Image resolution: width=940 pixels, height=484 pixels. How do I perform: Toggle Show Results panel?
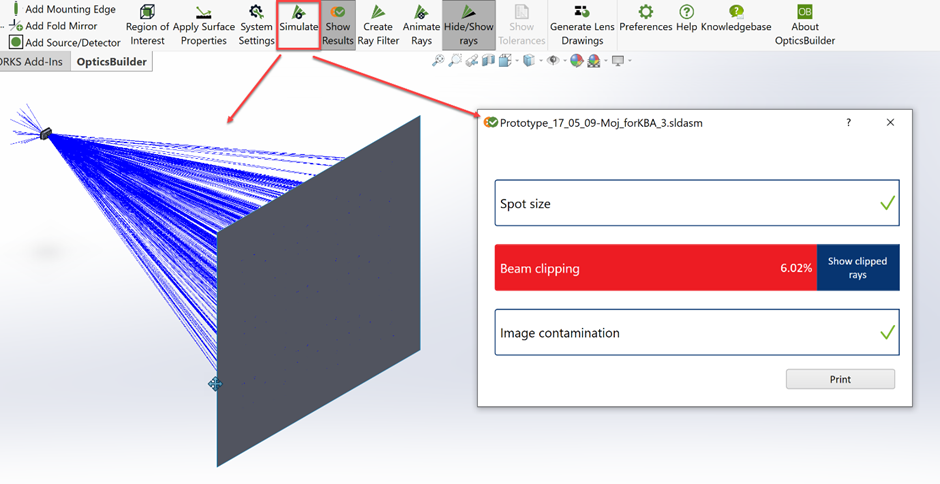338,25
